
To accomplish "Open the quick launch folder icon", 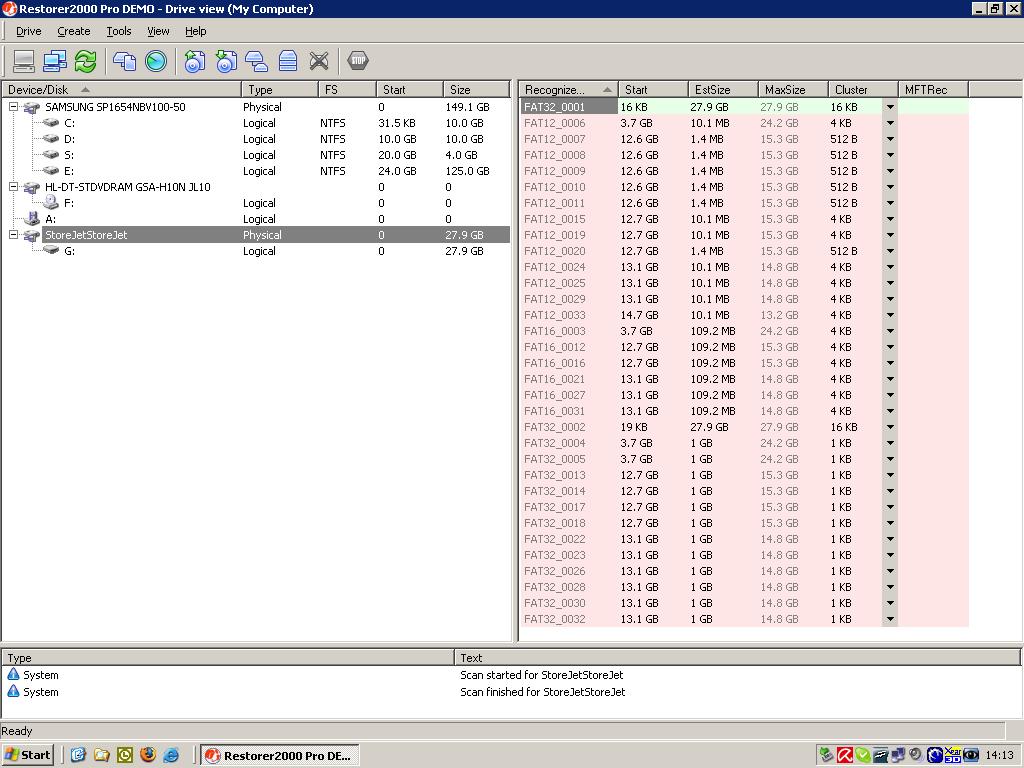I will point(101,755).
